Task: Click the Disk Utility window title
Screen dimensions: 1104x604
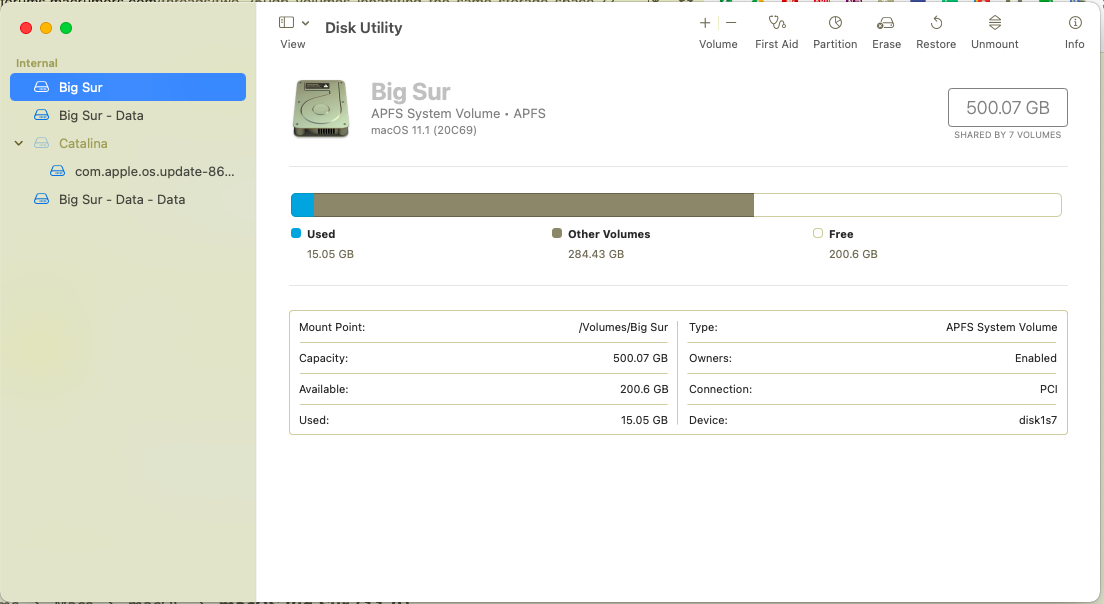Action: [363, 28]
